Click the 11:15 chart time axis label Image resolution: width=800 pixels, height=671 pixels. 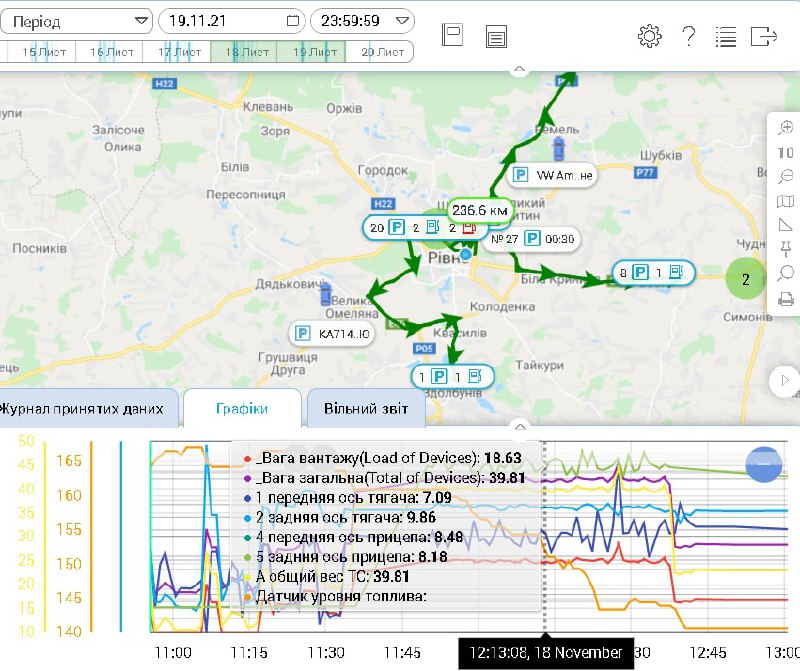249,653
